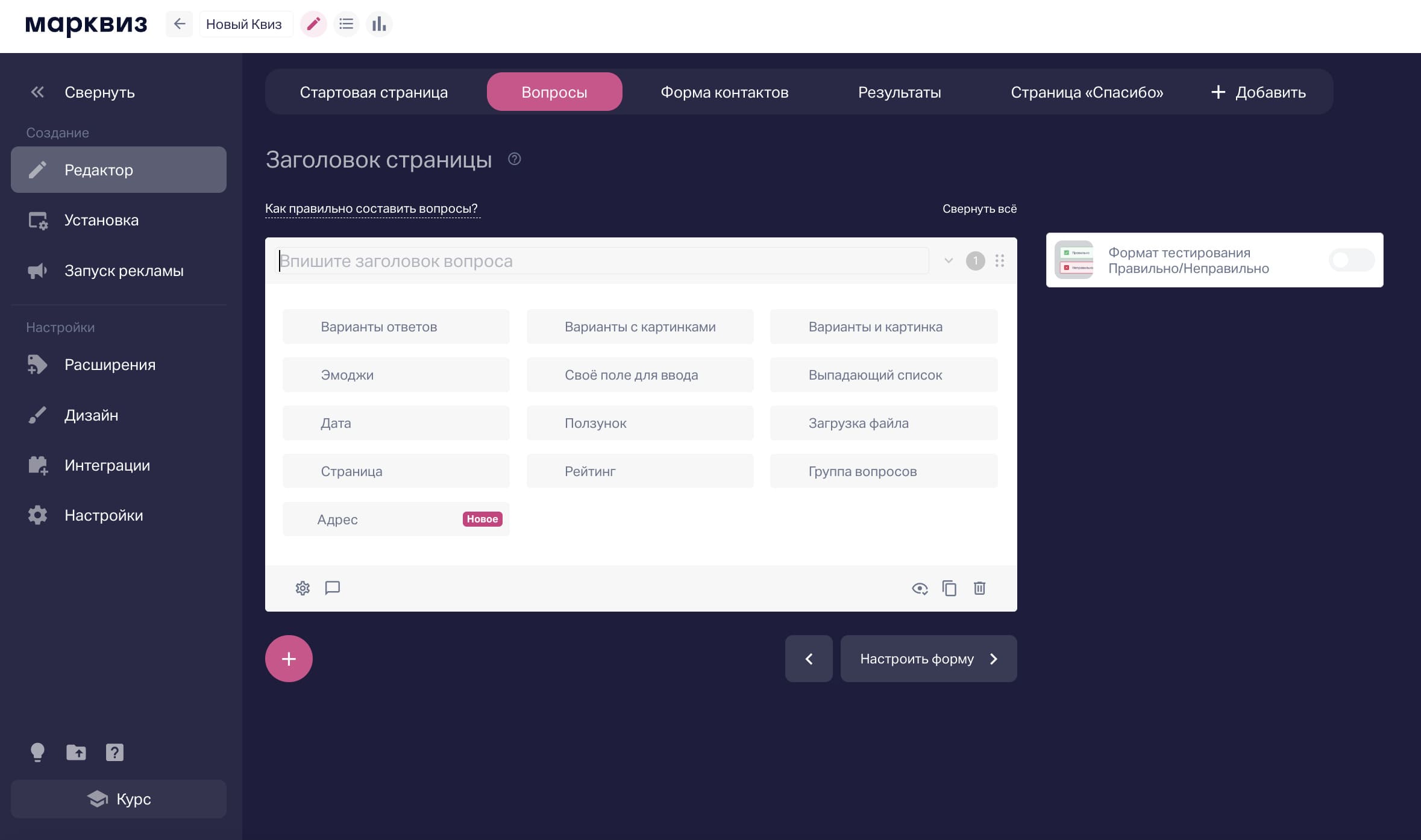
Task: Delete the question using trash icon
Action: point(979,588)
